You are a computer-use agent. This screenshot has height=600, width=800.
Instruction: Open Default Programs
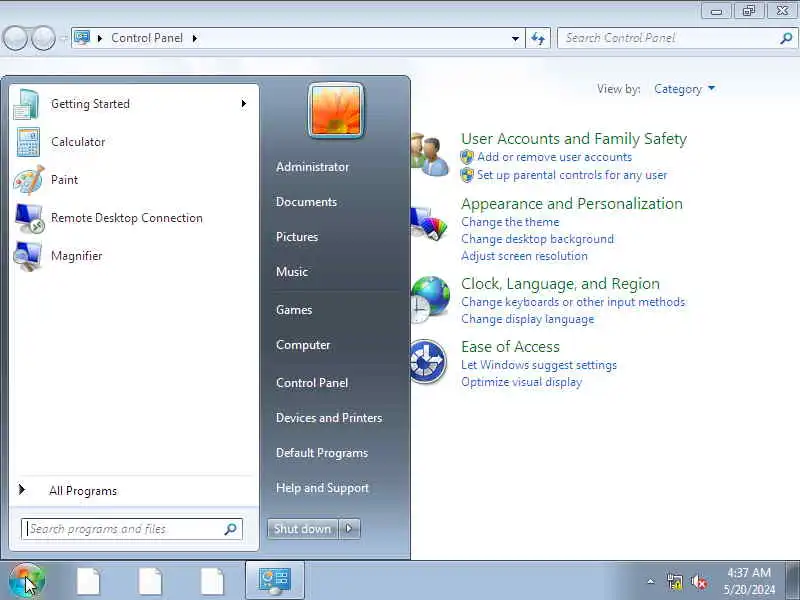coord(322,453)
